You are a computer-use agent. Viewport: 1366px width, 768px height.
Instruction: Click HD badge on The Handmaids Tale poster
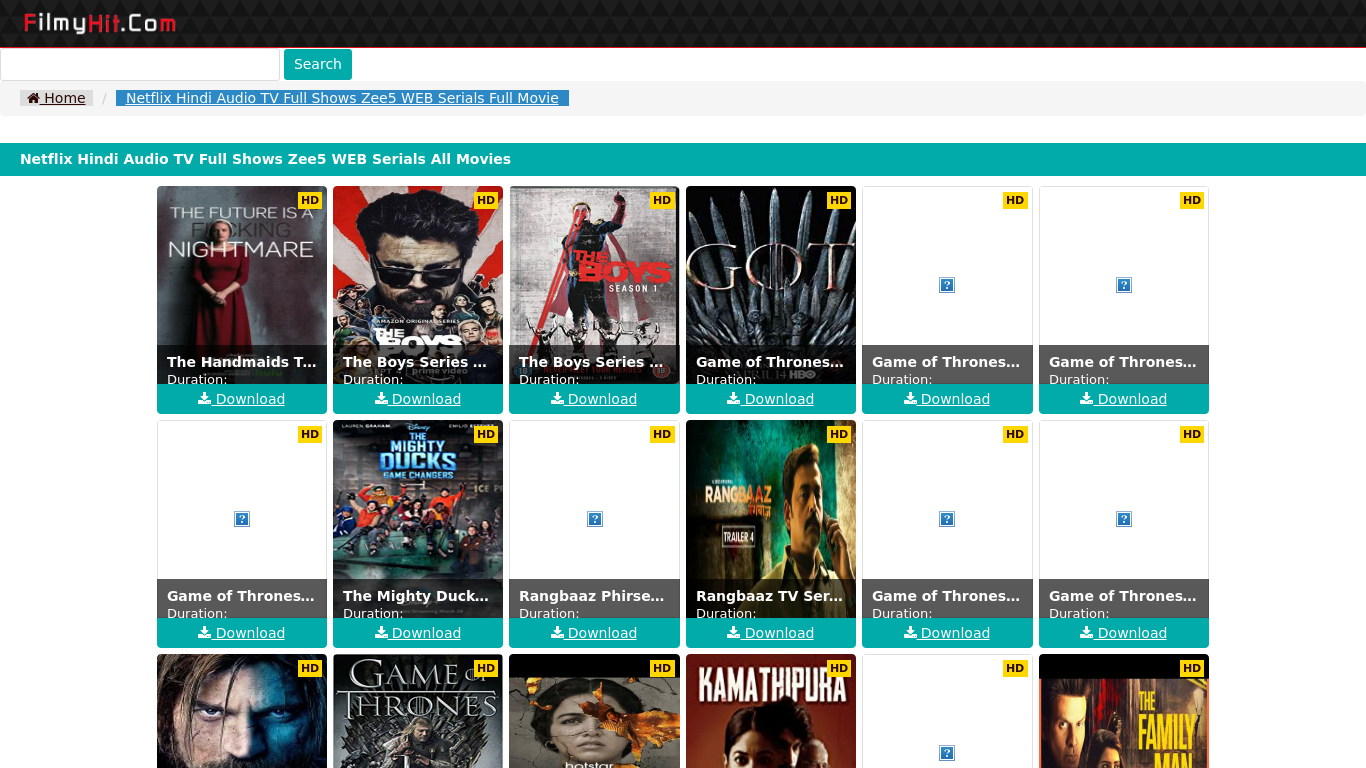coord(310,200)
